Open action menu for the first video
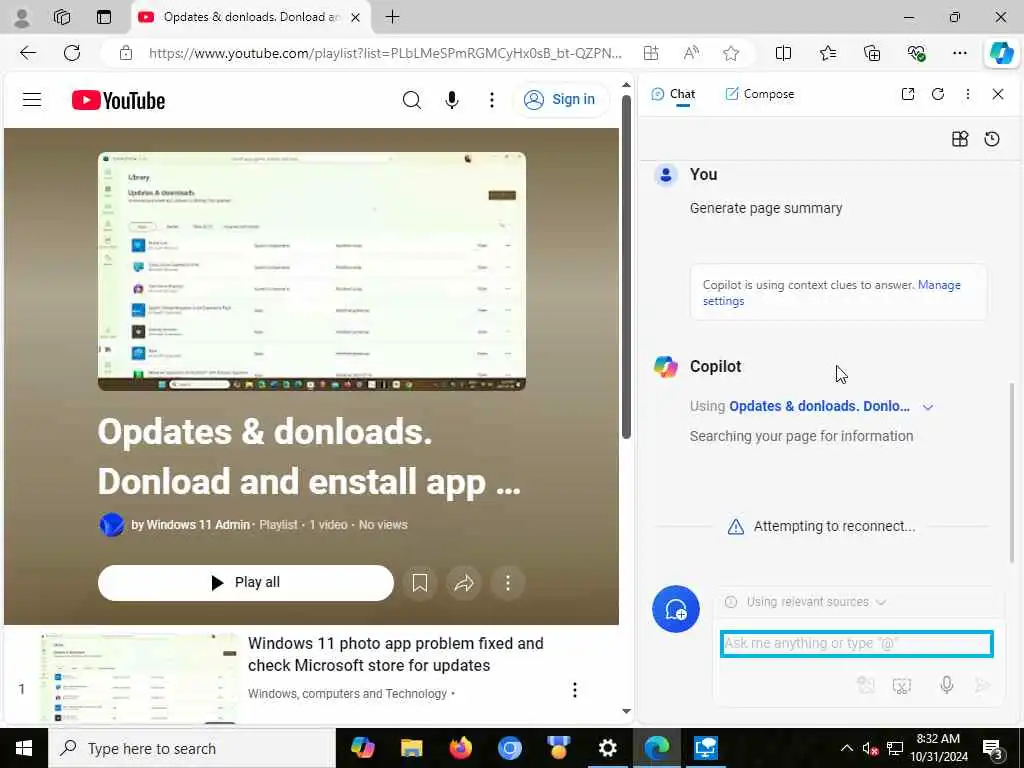This screenshot has width=1024, height=768. click(575, 690)
